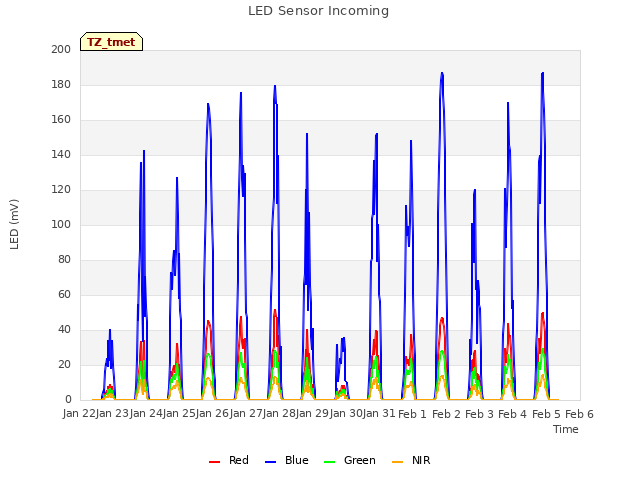Click the 140 y-axis tick label

point(61,155)
